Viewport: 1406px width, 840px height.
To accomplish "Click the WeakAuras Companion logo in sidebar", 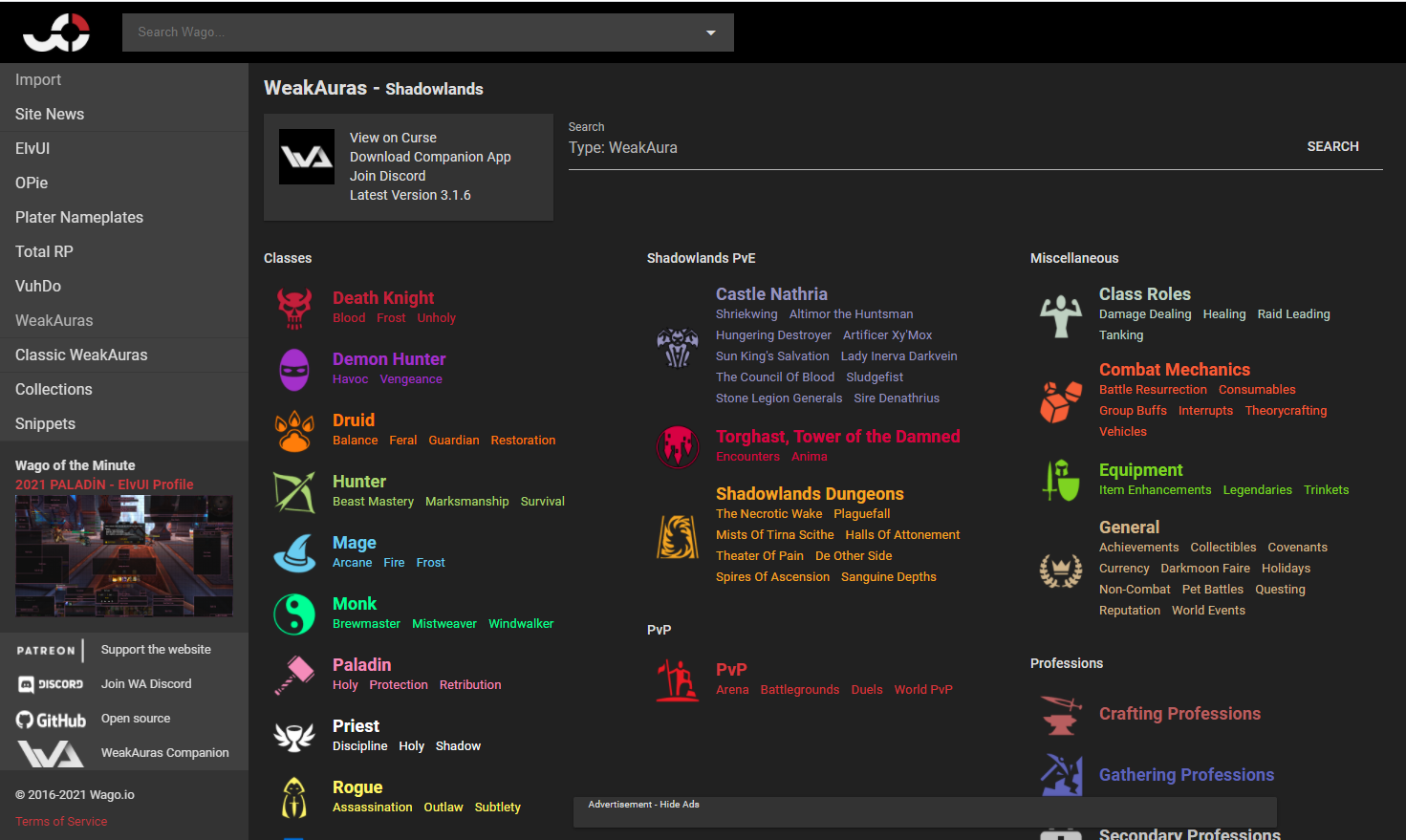I will (51, 754).
